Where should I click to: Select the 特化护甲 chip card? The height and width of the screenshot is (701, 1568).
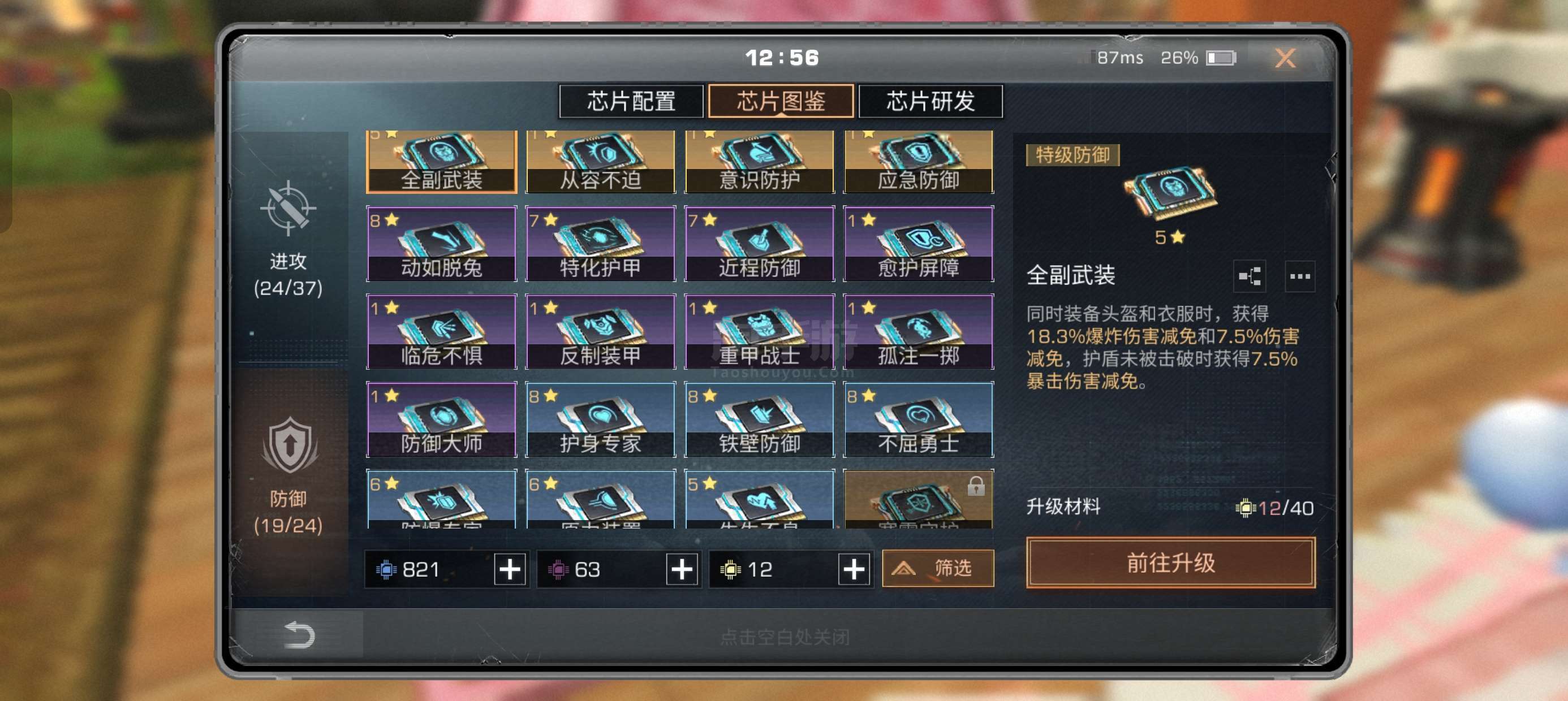click(600, 244)
